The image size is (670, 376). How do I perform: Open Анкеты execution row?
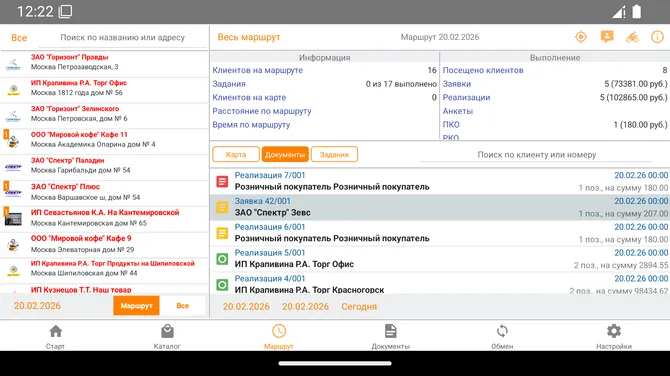point(555,111)
